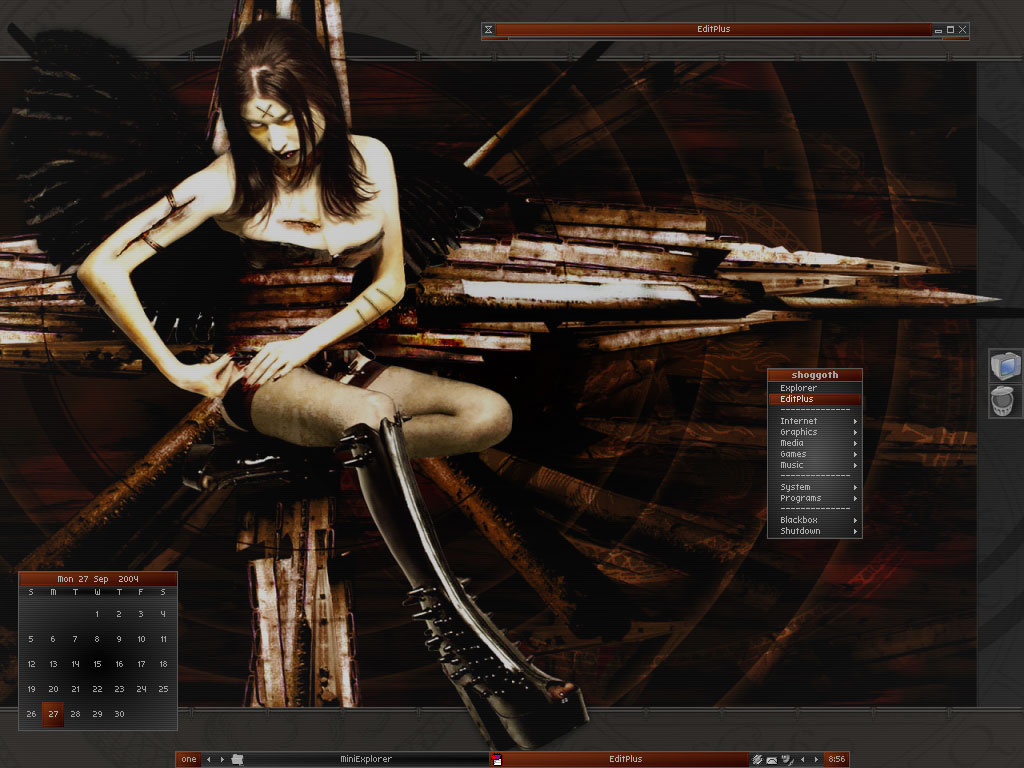Select day 25 in the calendar
Viewport: 1024px width, 768px height.
(x=163, y=689)
